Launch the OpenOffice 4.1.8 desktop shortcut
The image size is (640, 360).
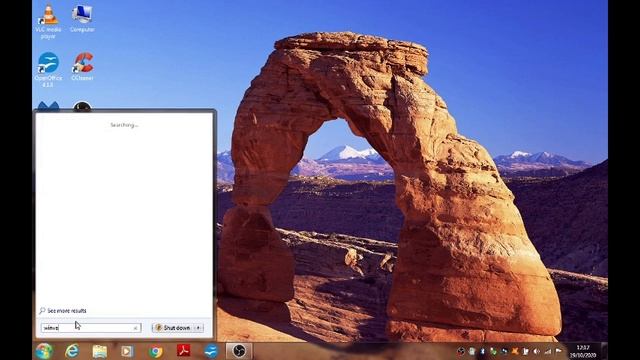coord(48,70)
